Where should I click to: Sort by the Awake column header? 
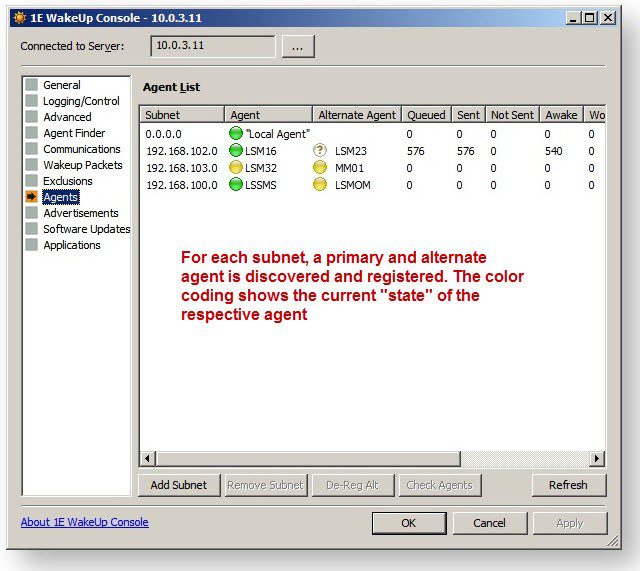coord(562,115)
